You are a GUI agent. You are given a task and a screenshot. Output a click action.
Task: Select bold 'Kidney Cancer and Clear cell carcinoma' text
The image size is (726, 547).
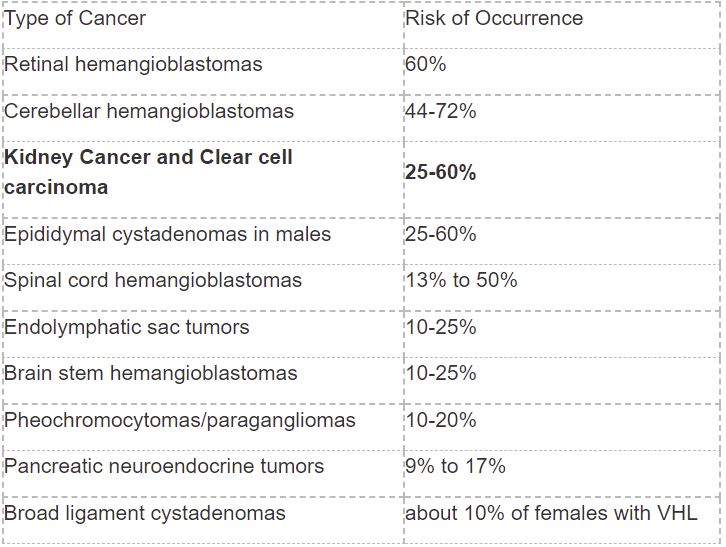[x=148, y=172]
